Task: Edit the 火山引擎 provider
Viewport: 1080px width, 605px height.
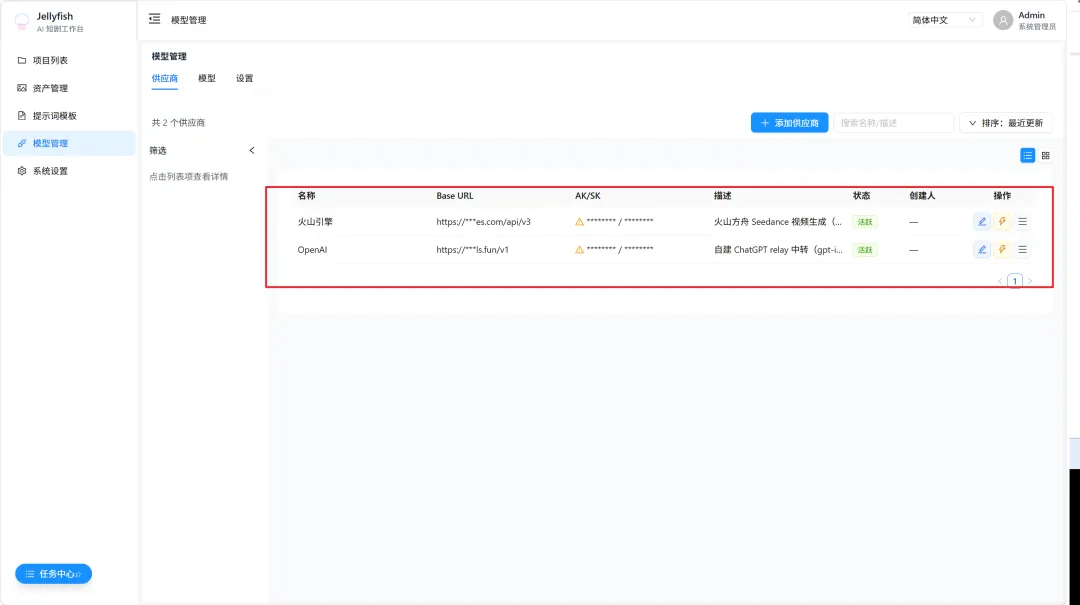Action: [x=982, y=222]
